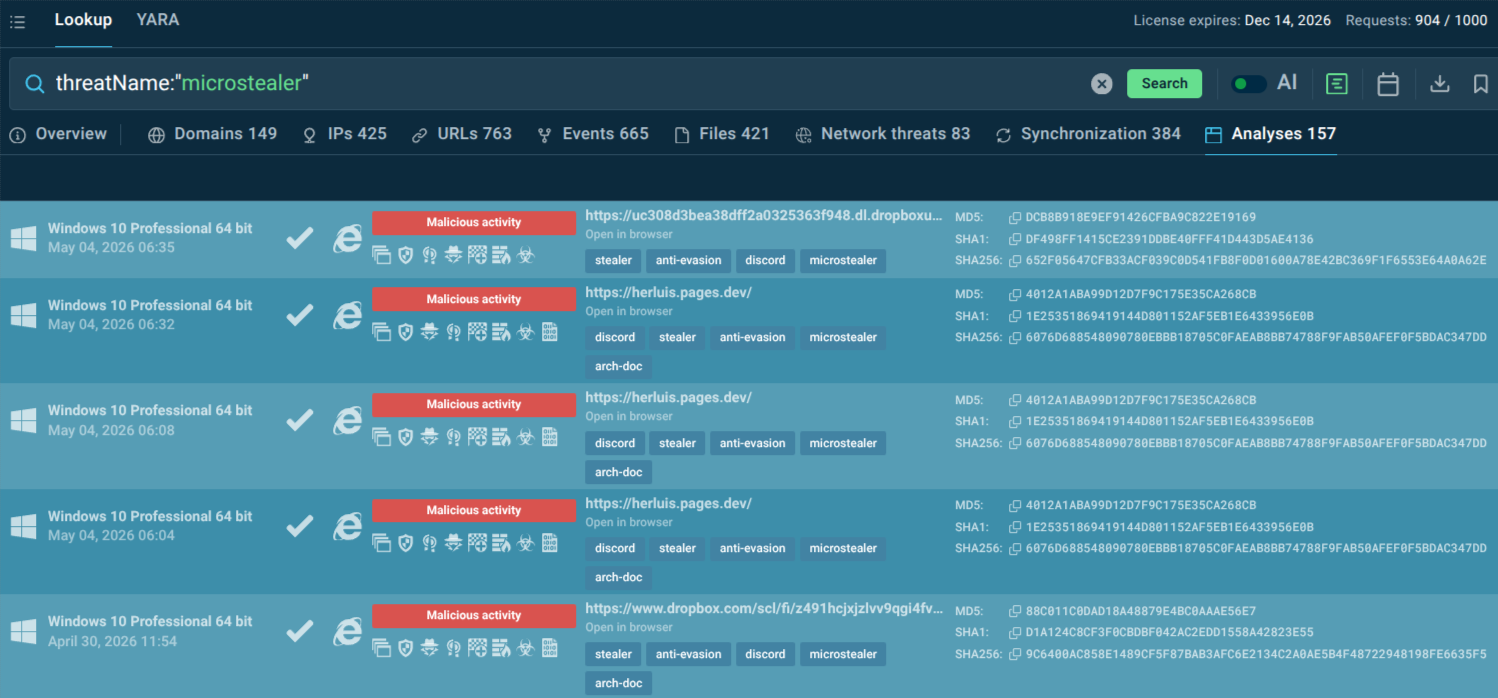Viewport: 1498px width, 698px height.
Task: Open the dropboxusercontent URL link at 06:35
Action: pos(764,215)
